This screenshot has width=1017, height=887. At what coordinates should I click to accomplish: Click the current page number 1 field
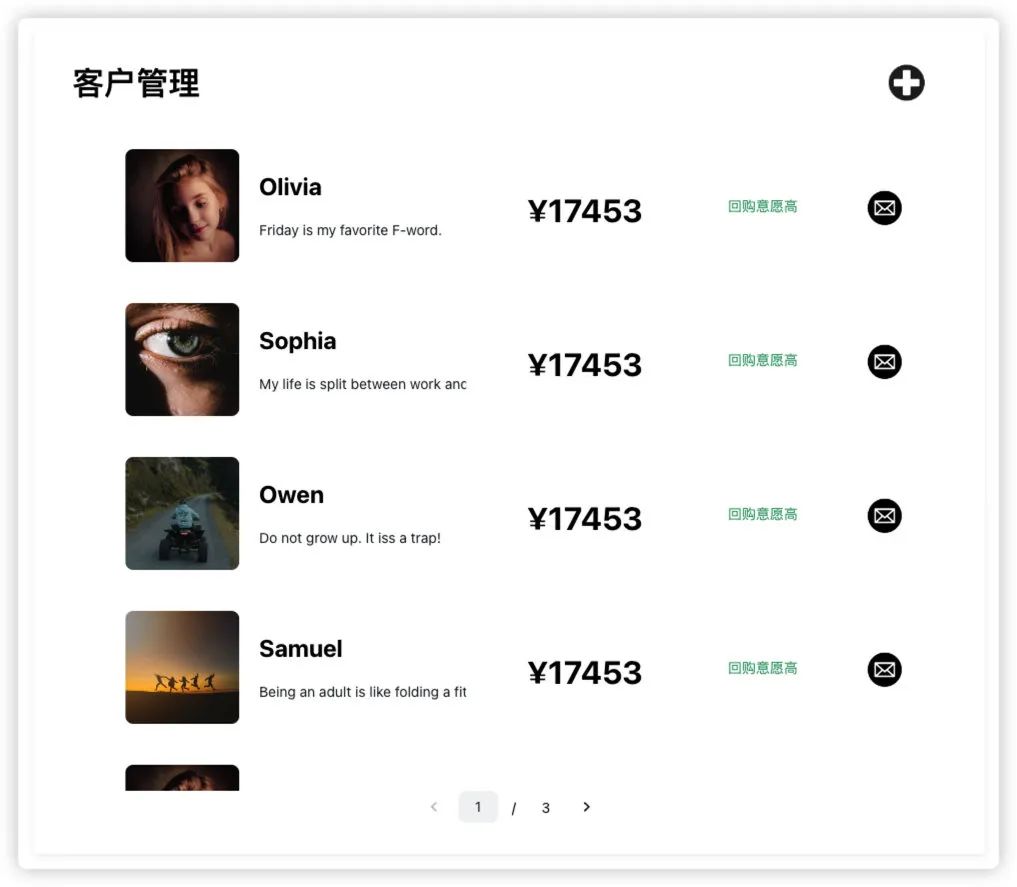click(x=478, y=807)
